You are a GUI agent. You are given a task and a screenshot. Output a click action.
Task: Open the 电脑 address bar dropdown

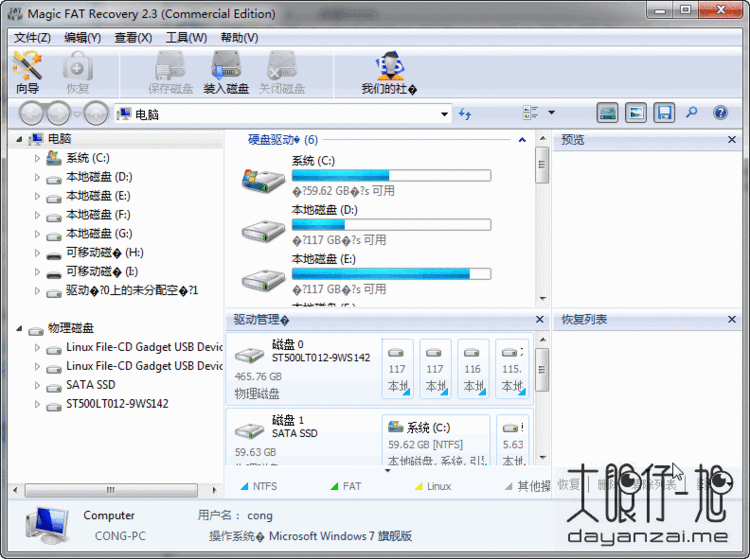tap(444, 114)
